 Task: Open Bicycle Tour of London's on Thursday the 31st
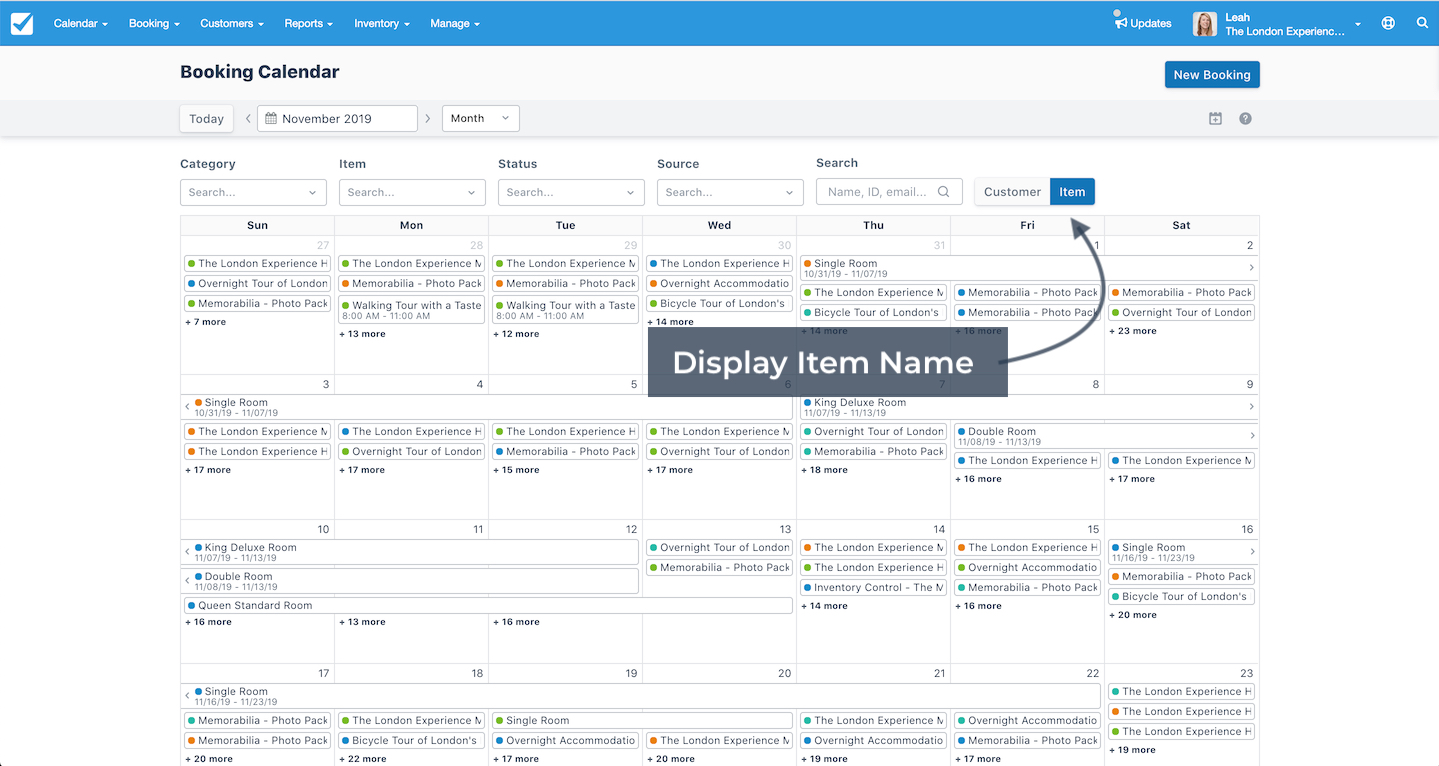tap(873, 312)
